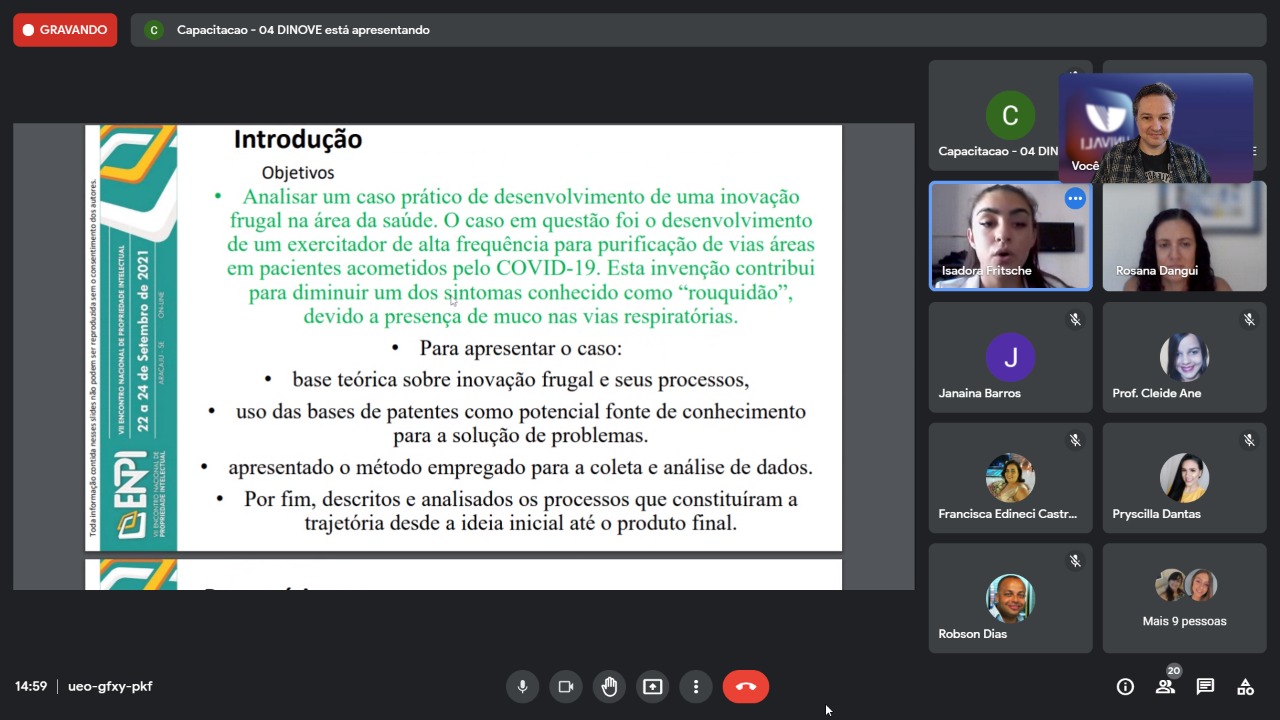This screenshot has height=720, width=1280.
Task: Select Rosana Dangui video tile
Action: point(1184,236)
